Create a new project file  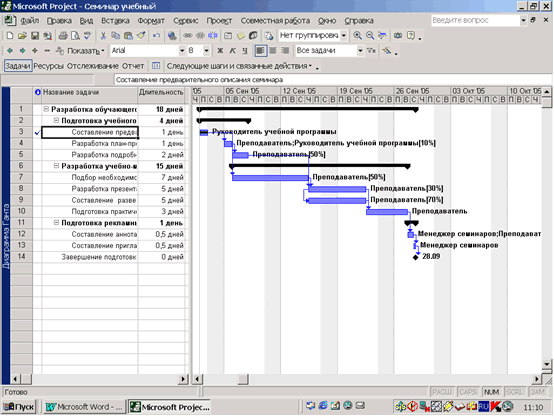(x=10, y=35)
